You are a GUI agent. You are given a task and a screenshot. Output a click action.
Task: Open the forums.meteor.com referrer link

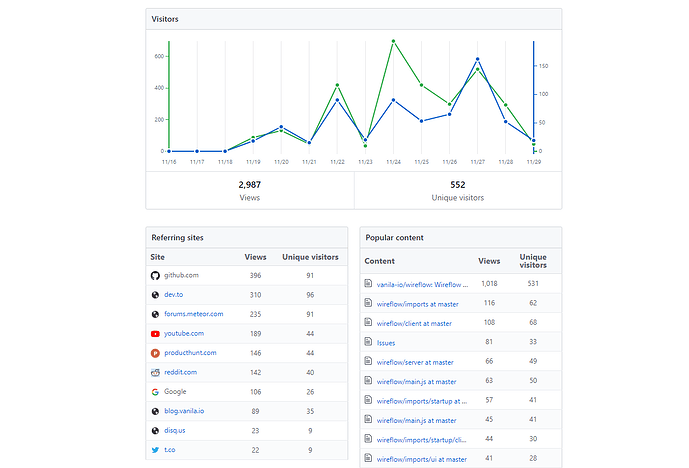[x=194, y=314]
